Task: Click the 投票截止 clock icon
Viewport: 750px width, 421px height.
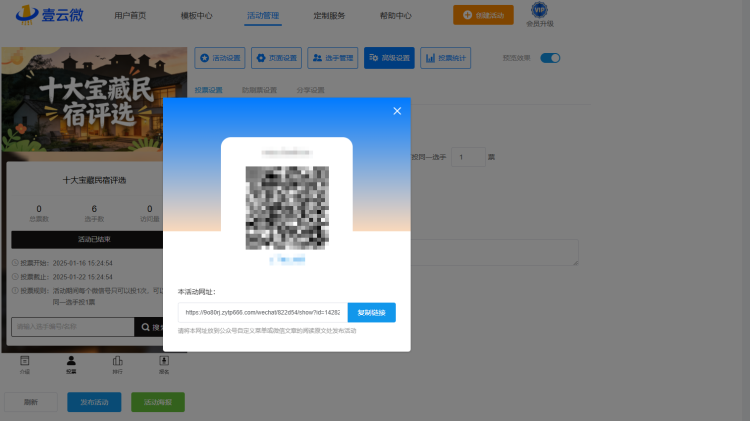Action: click(x=15, y=277)
